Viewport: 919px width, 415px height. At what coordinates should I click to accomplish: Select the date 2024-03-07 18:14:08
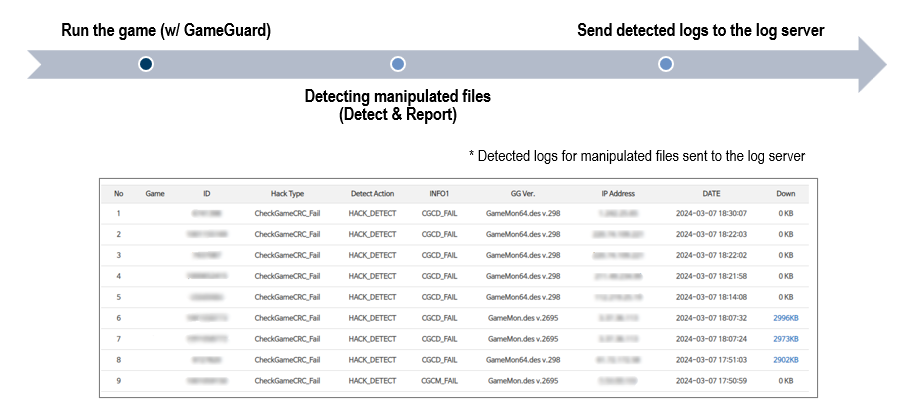[711, 297]
